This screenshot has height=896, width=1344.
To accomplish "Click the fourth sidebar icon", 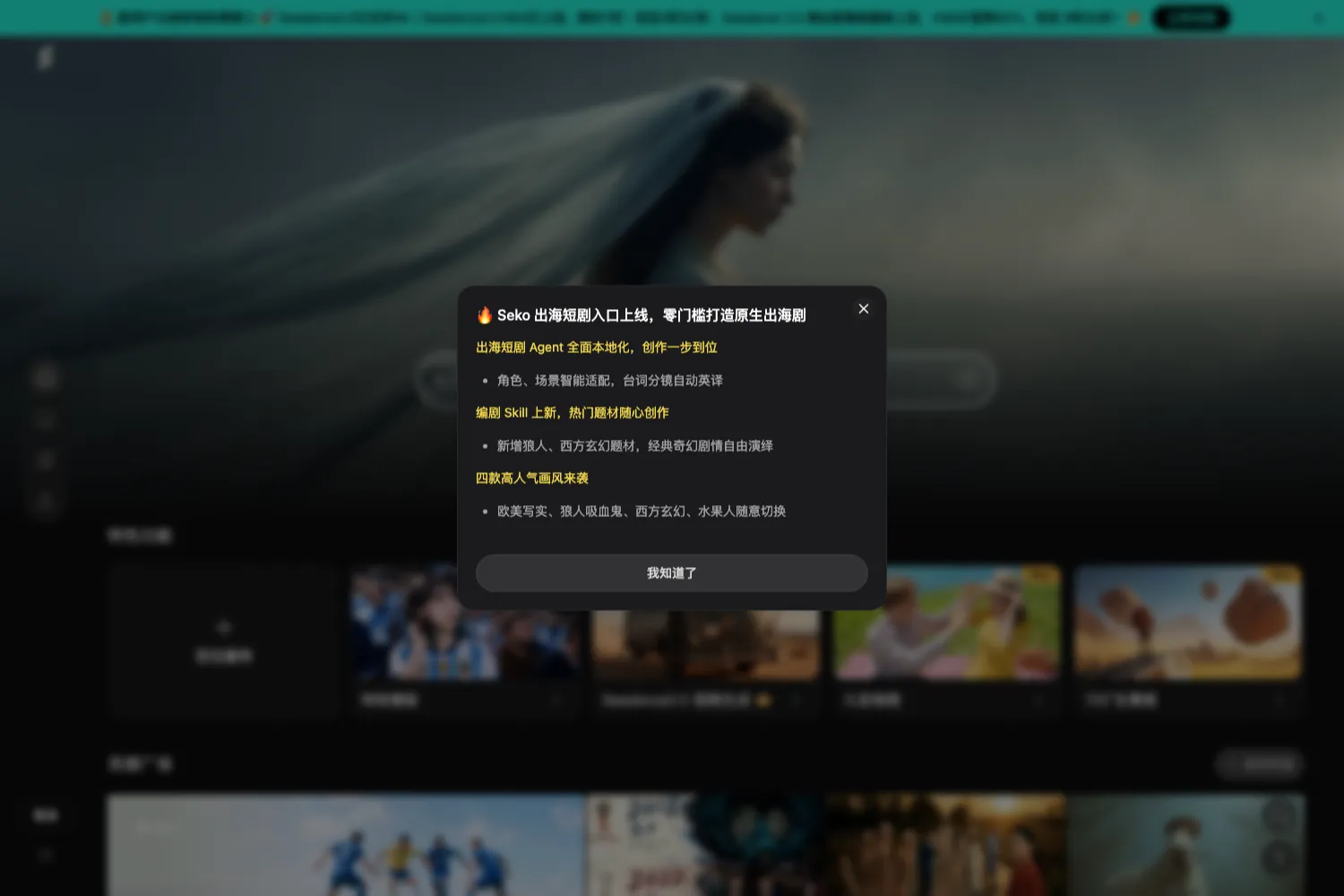I will (x=46, y=502).
